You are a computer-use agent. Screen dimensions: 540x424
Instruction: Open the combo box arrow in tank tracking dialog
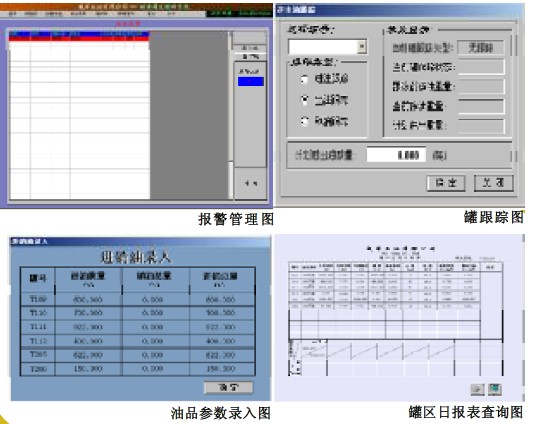(362, 46)
